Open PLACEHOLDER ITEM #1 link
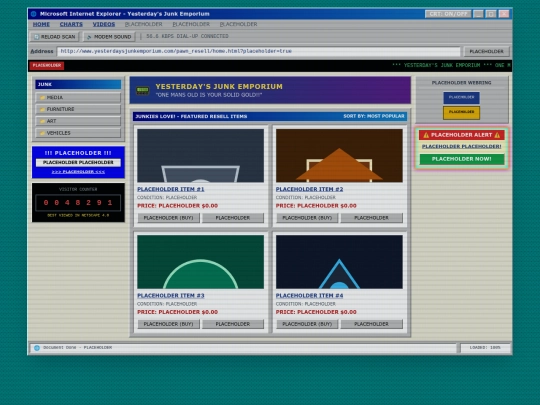This screenshot has width=540, height=405. (x=171, y=189)
